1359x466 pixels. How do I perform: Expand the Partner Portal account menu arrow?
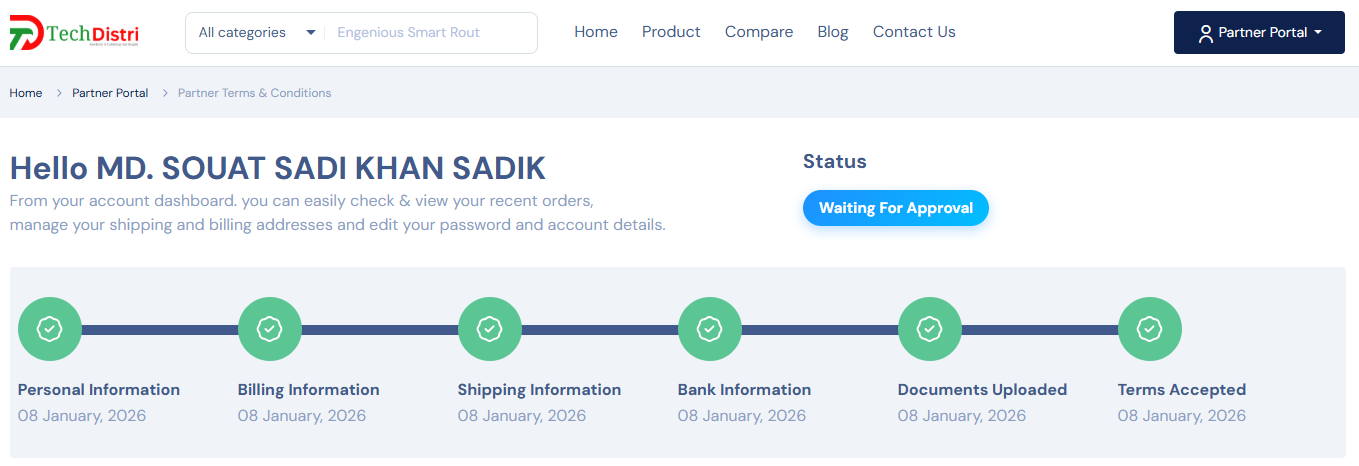pyautogui.click(x=1318, y=33)
